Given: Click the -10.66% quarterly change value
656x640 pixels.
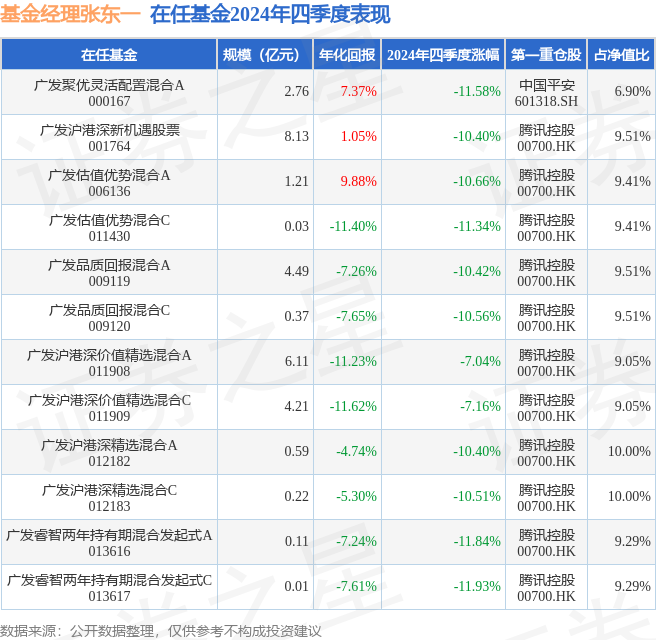Looking at the screenshot, I should pos(477,181).
